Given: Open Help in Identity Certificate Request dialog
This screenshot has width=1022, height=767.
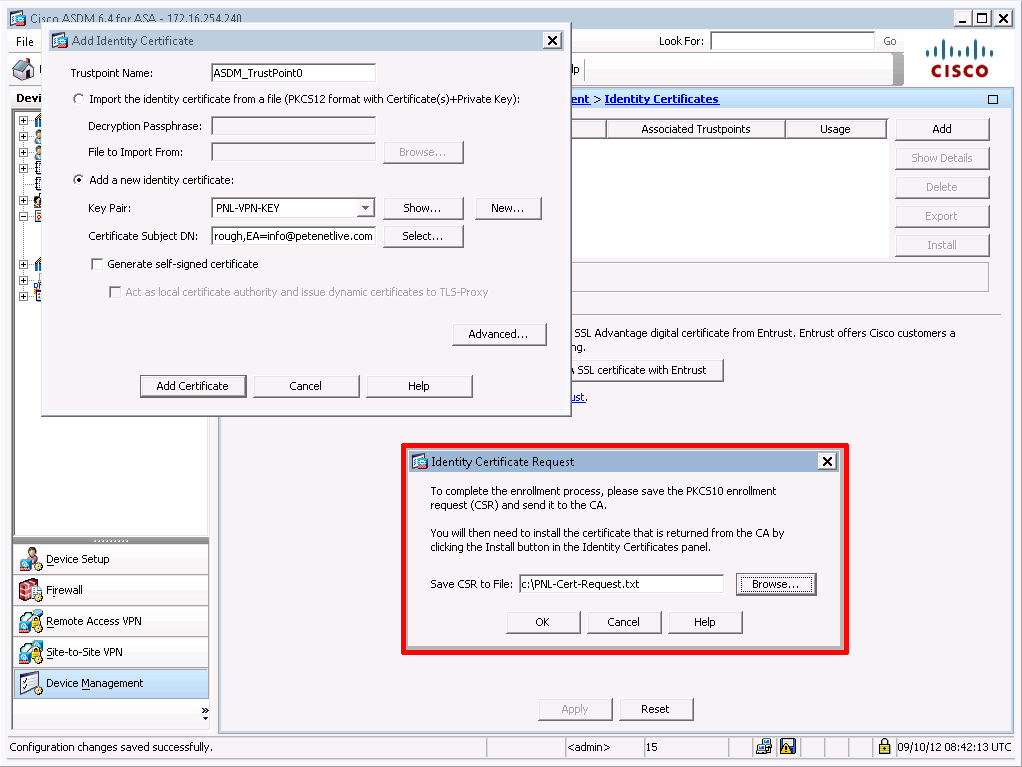Looking at the screenshot, I should click(705, 622).
